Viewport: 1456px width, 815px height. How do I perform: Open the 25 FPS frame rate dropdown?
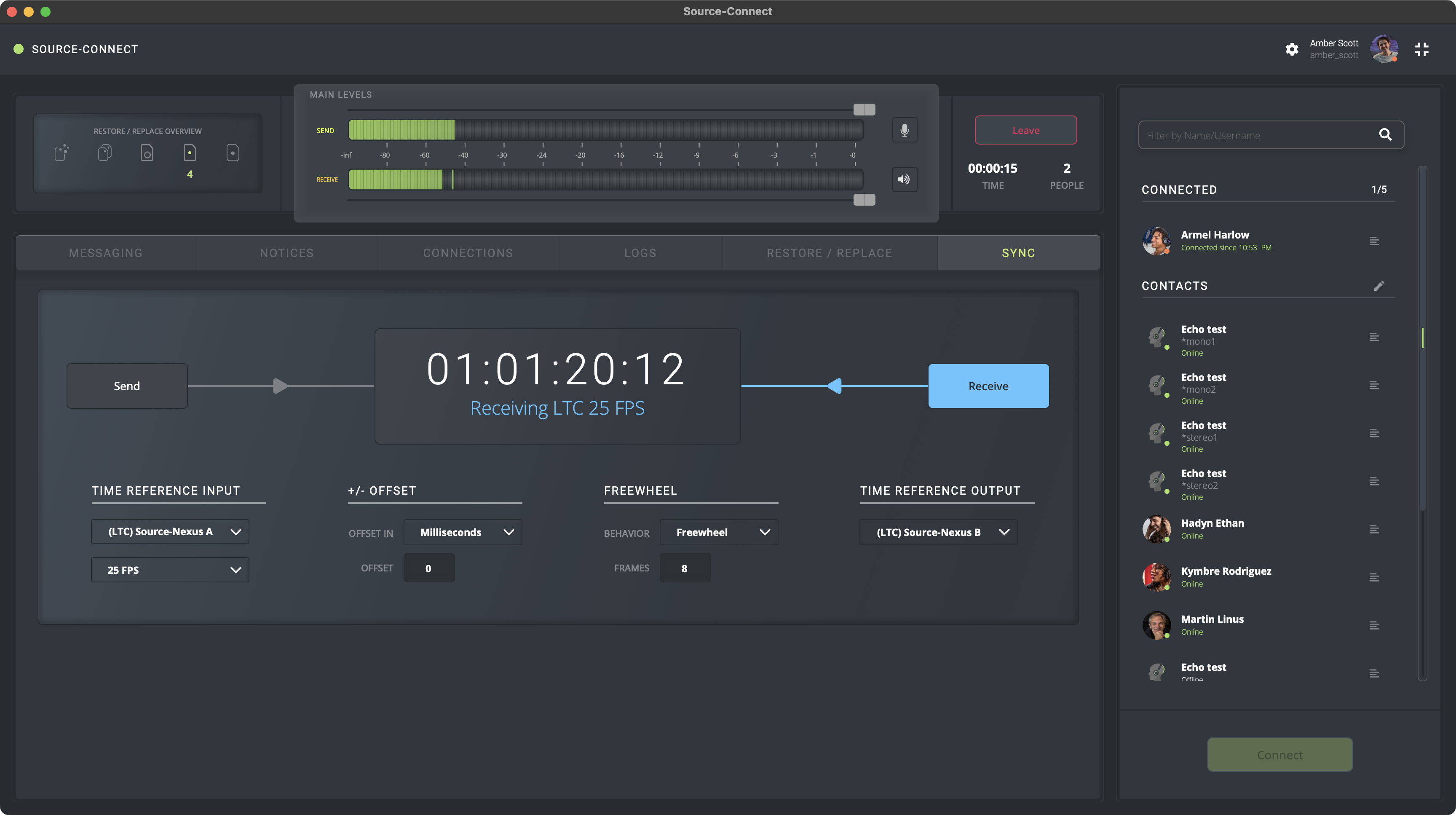pyautogui.click(x=169, y=570)
